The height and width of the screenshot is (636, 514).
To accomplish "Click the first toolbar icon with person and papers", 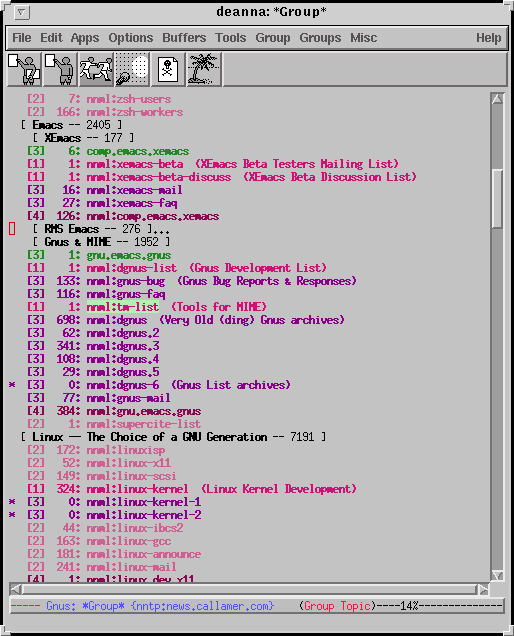I will click(x=24, y=69).
